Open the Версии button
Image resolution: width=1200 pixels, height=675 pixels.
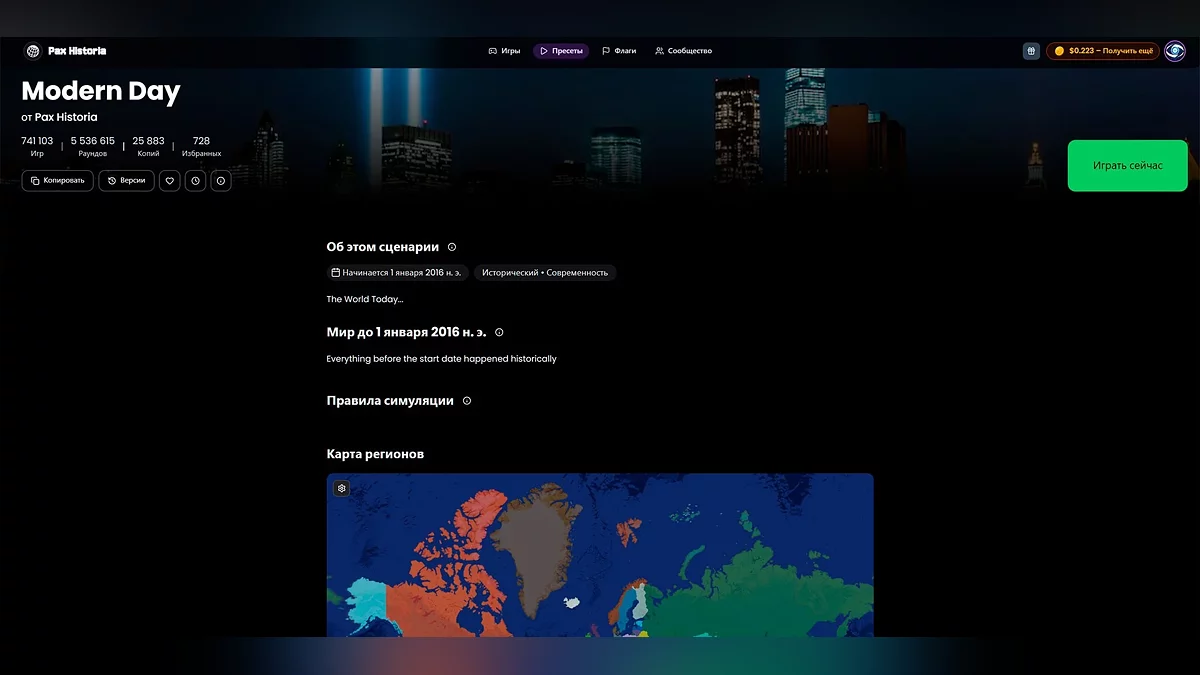tap(126, 181)
